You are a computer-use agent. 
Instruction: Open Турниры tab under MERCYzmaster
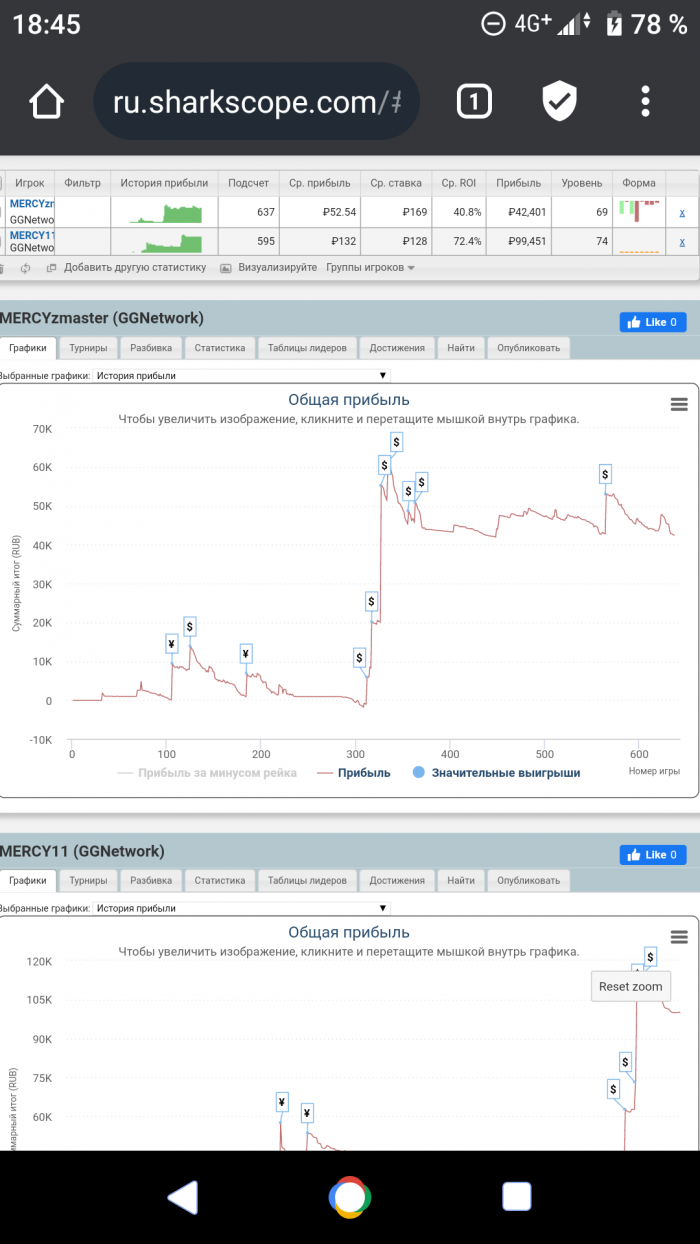(x=89, y=348)
